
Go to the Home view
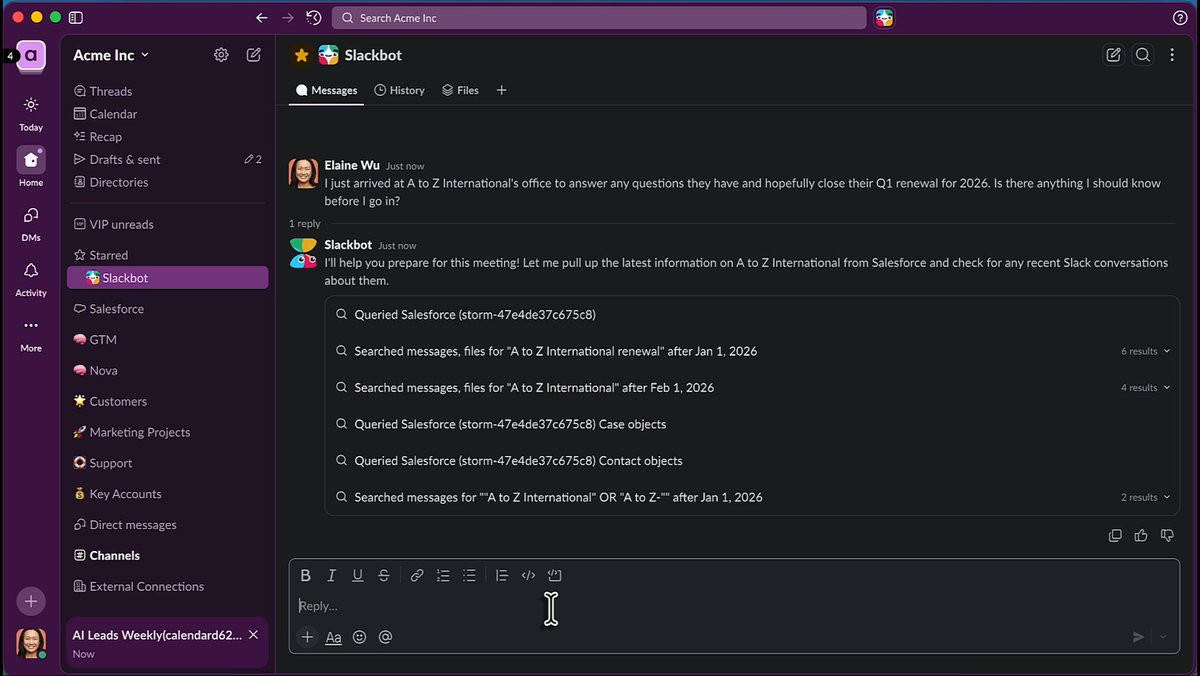pyautogui.click(x=31, y=167)
